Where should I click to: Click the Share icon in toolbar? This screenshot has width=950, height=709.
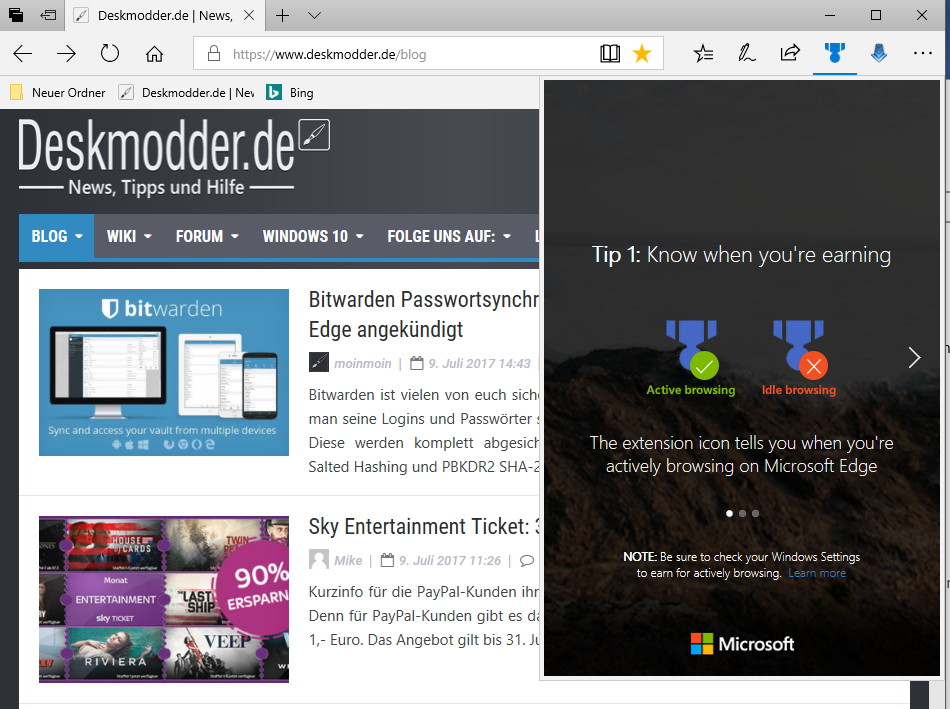click(790, 53)
